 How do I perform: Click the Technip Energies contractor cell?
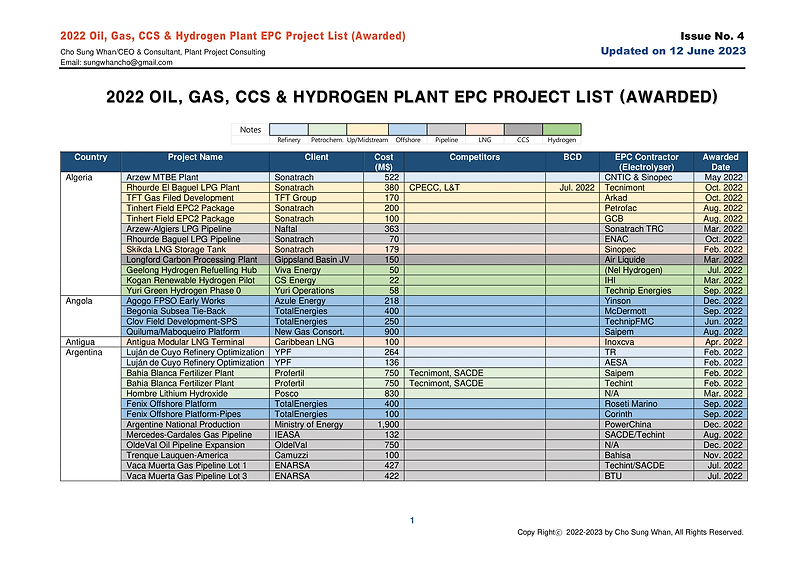tap(646, 290)
